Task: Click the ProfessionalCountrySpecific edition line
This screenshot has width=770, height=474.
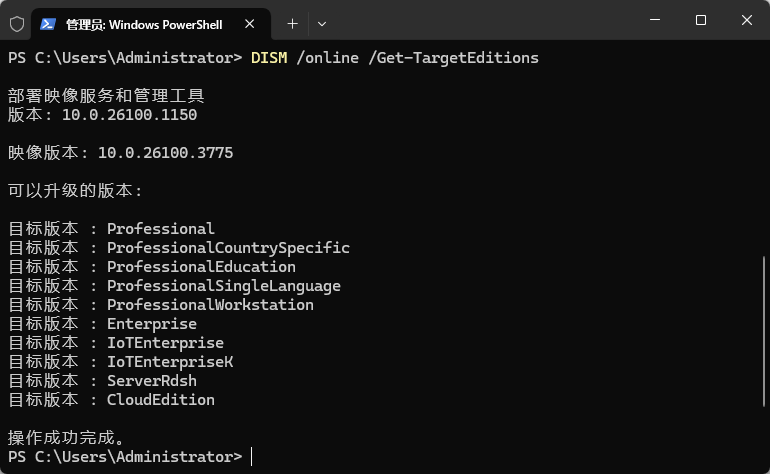Action: click(228, 248)
